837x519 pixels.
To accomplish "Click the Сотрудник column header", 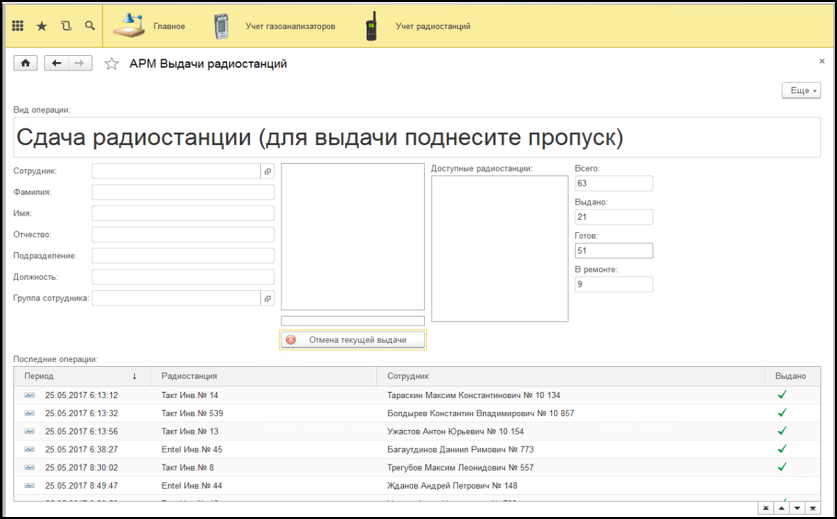I will 571,376.
